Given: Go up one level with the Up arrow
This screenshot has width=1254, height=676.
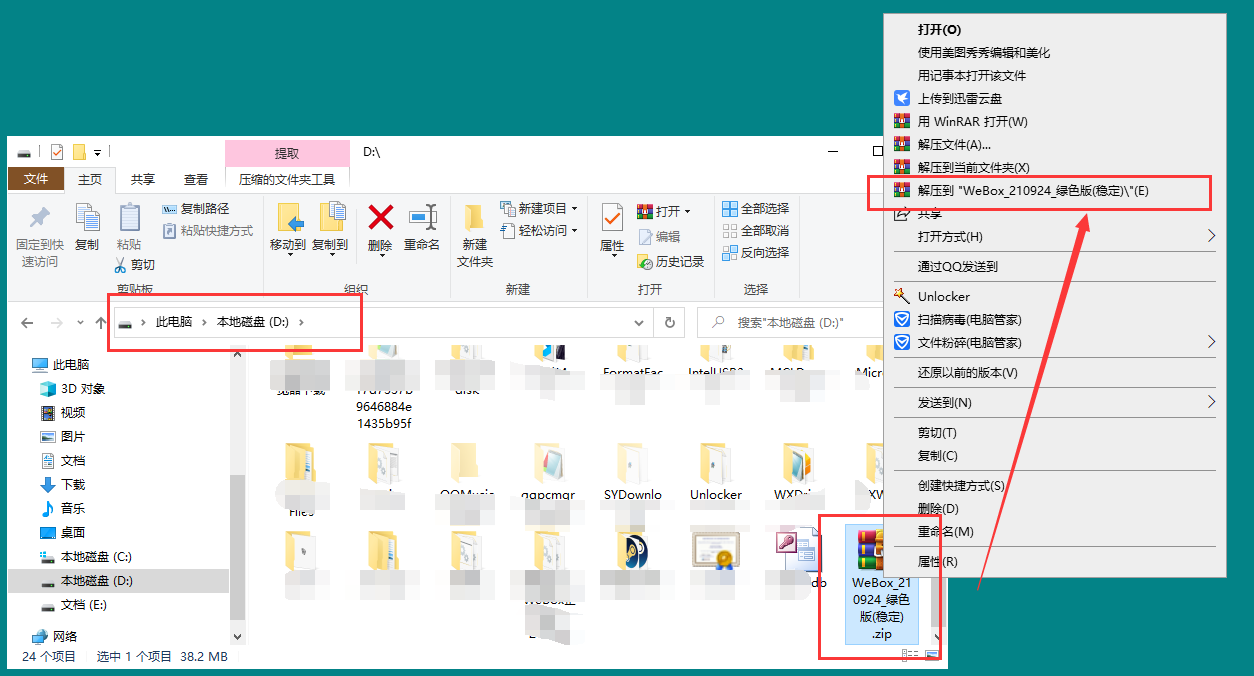Looking at the screenshot, I should coord(100,323).
